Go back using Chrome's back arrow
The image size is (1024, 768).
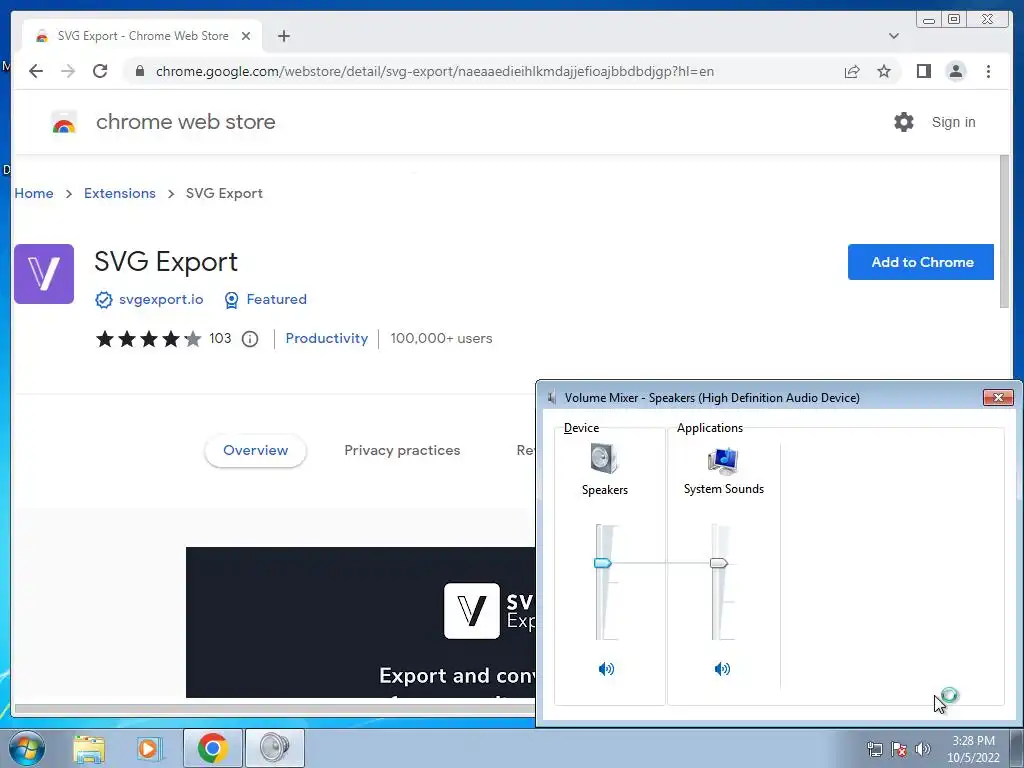coord(36,71)
